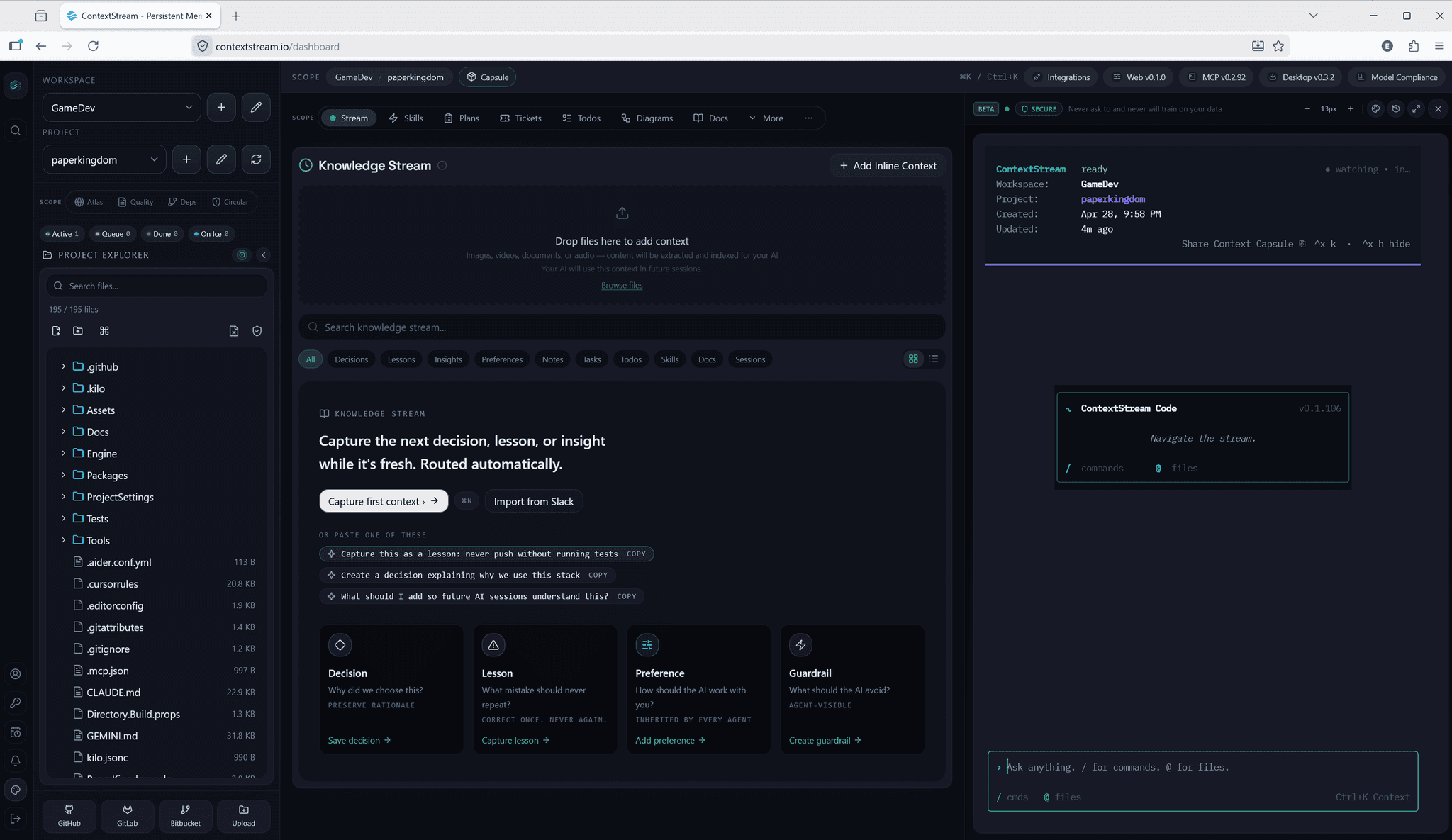Open the search icon in left rail
The image size is (1452, 840).
tap(16, 130)
